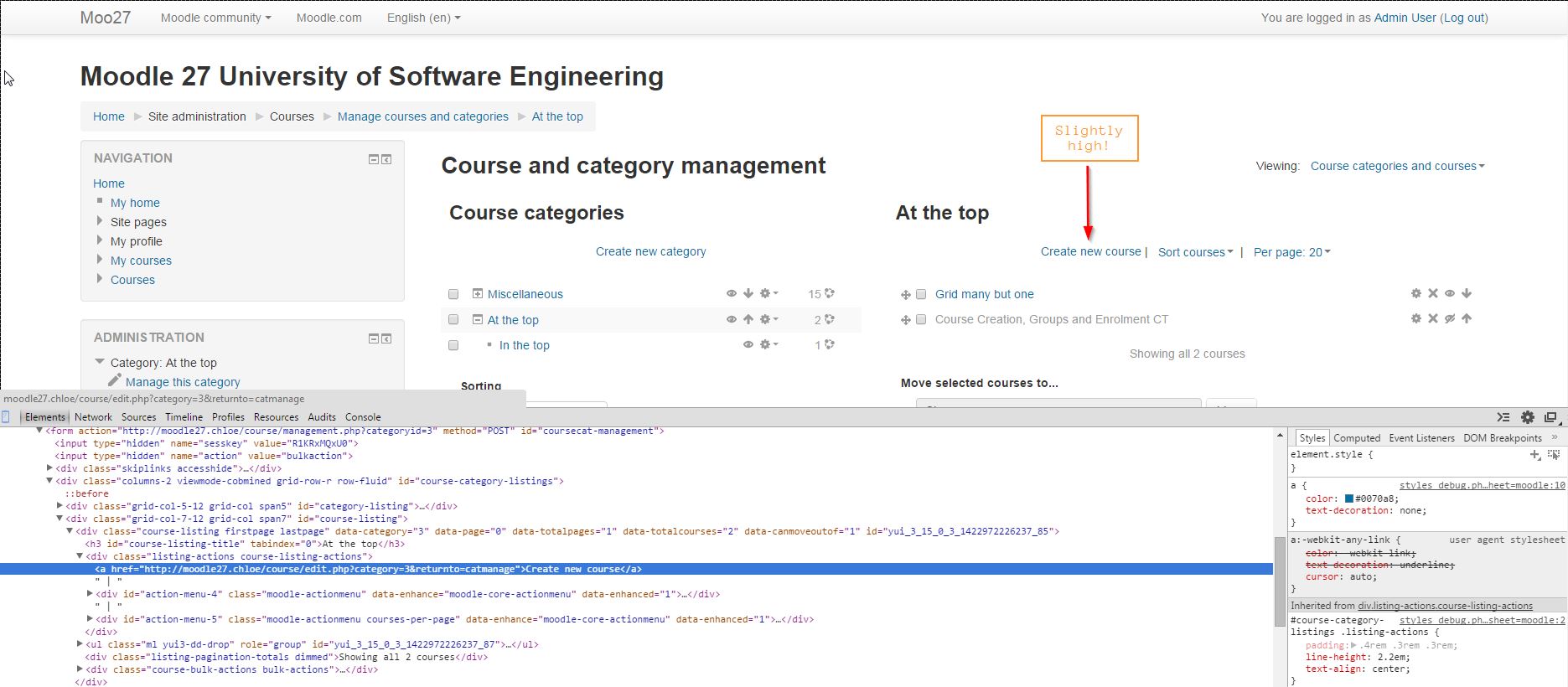Open the Event Listeners tab
The height and width of the screenshot is (687, 1568).
(x=1421, y=438)
